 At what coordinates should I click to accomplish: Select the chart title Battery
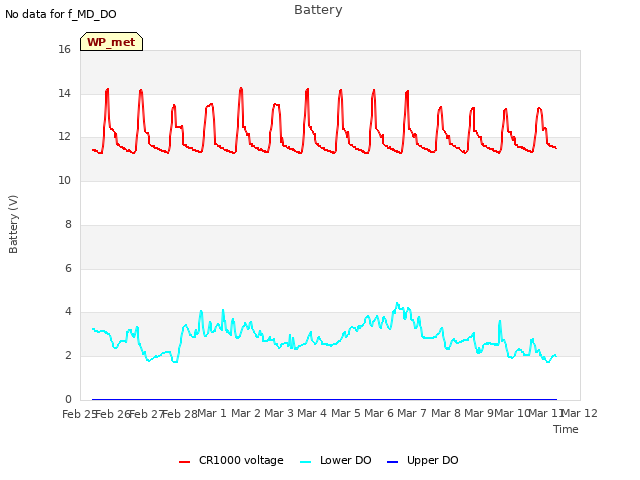pyautogui.click(x=318, y=10)
